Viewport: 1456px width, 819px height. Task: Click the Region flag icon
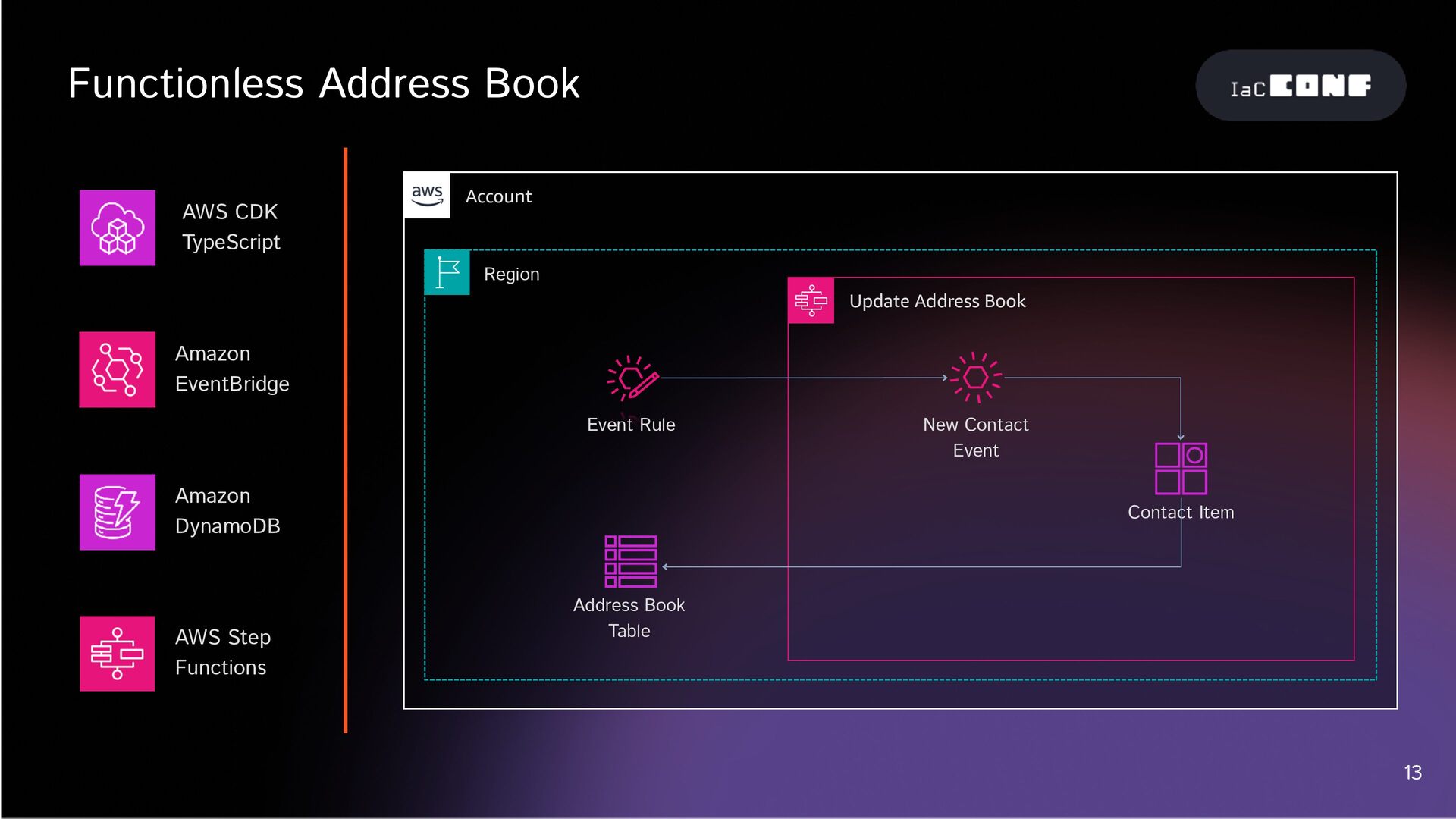click(447, 272)
